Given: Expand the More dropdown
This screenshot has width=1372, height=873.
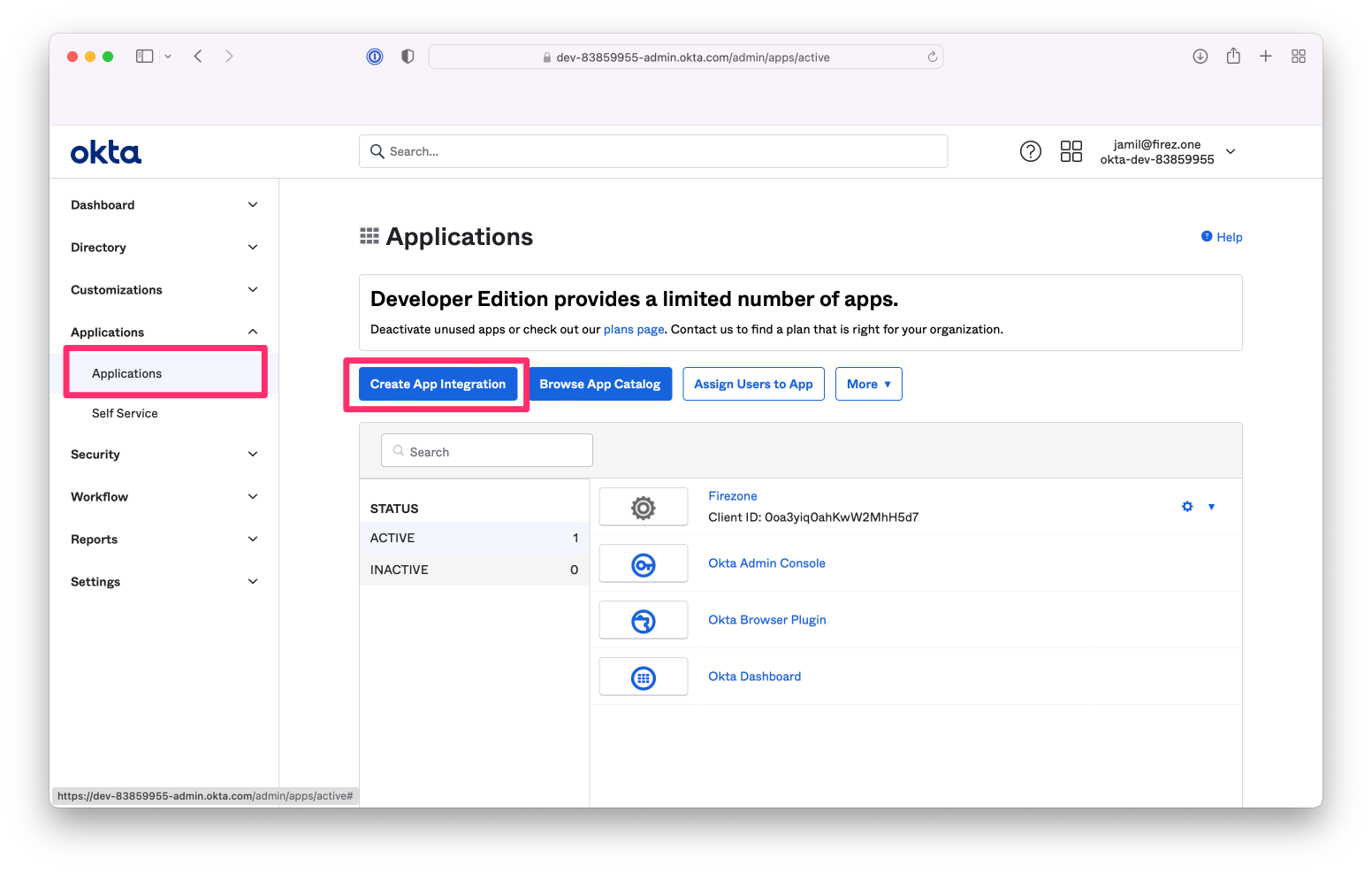Looking at the screenshot, I should pyautogui.click(x=868, y=383).
